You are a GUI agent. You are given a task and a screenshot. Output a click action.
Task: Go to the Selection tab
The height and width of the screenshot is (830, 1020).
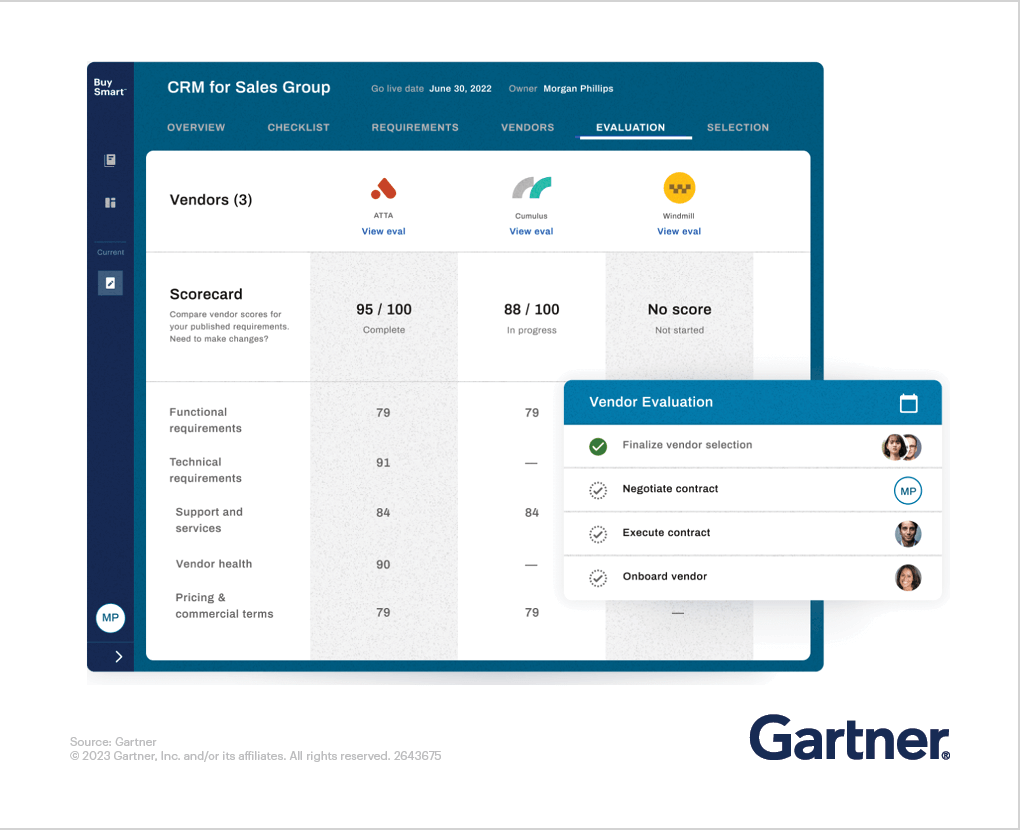738,127
